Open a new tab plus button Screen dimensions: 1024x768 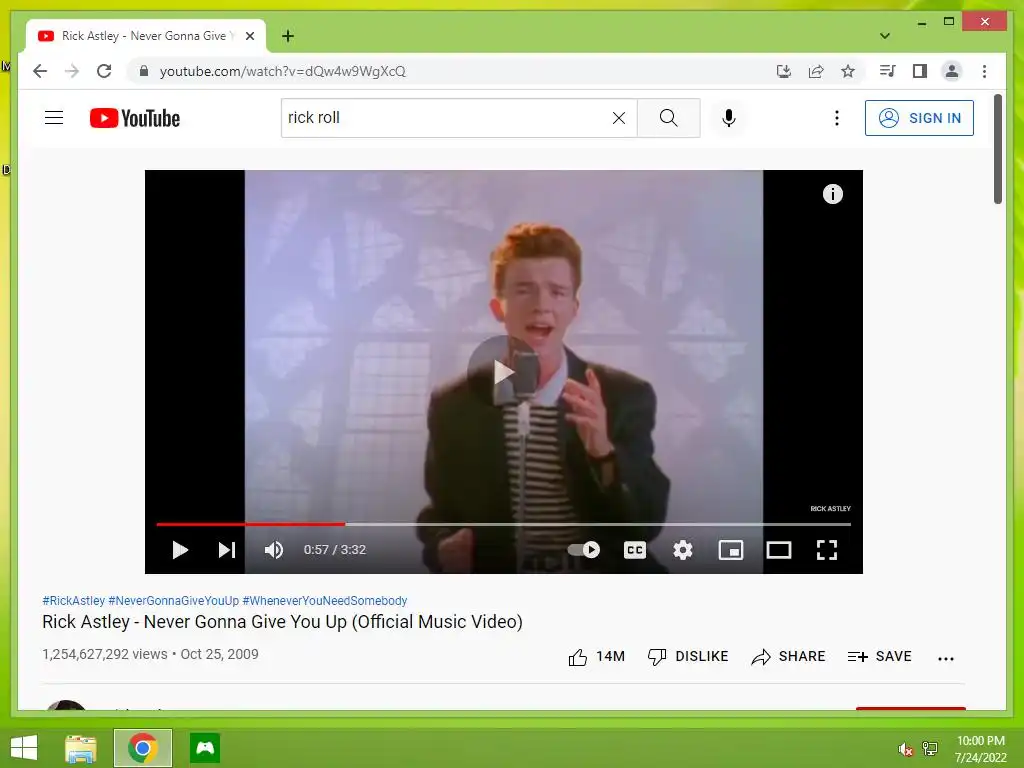[x=288, y=36]
